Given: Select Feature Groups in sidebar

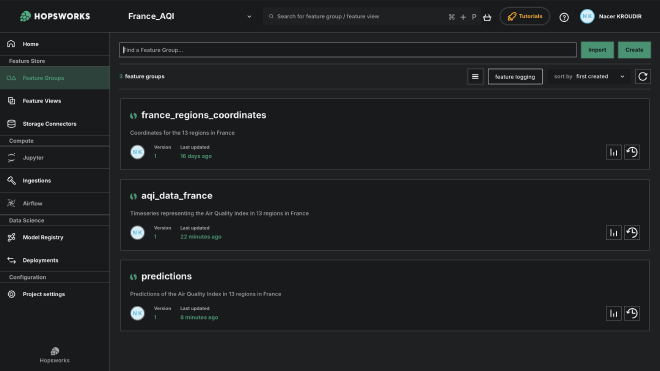Looking at the screenshot, I should coord(55,78).
